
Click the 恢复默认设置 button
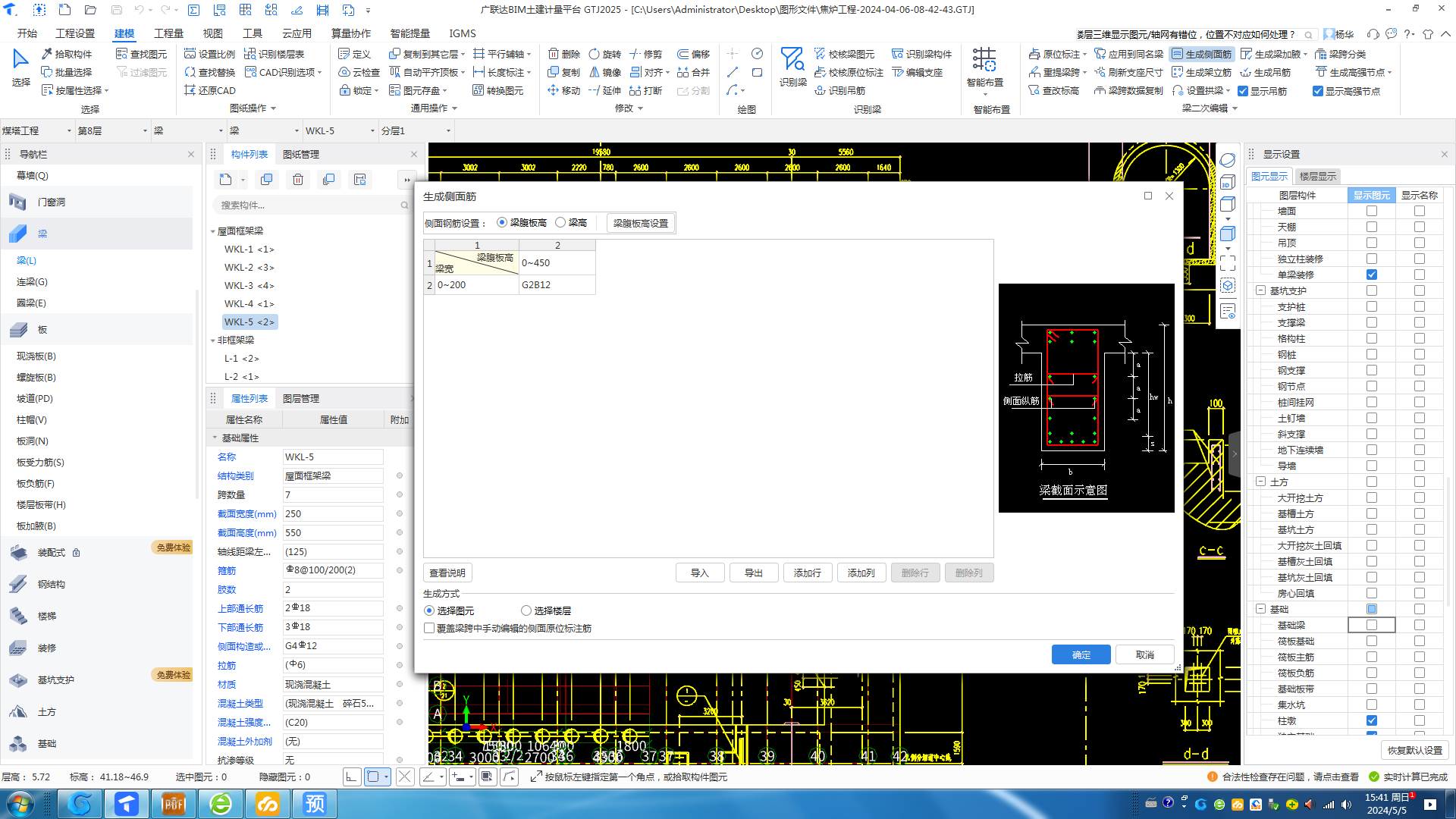point(1415,750)
